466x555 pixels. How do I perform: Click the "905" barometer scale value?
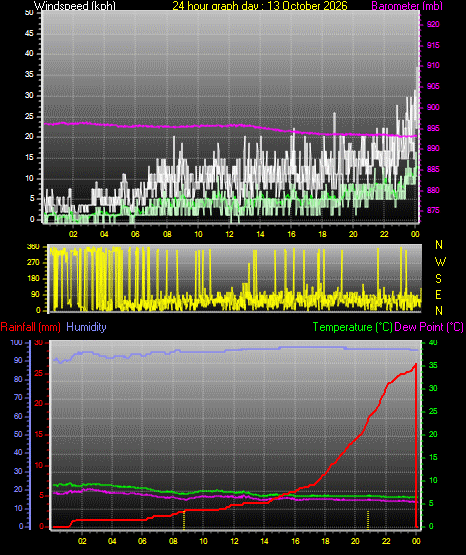pyautogui.click(x=433, y=86)
